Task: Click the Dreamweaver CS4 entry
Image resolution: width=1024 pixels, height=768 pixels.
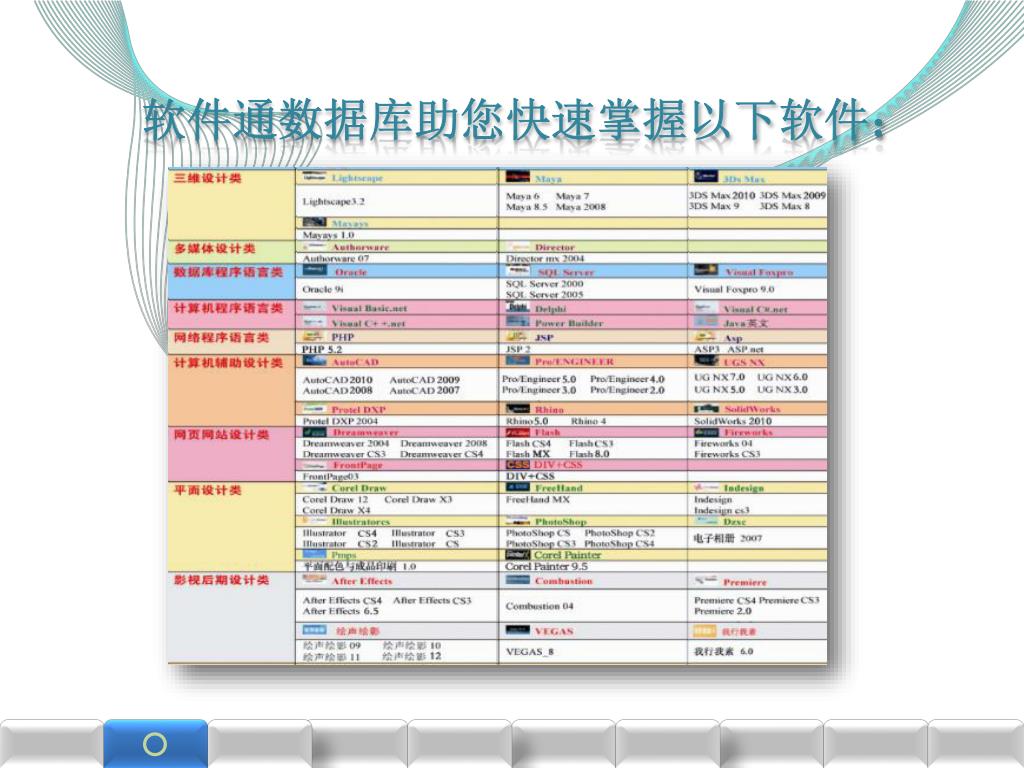Action: [x=441, y=454]
